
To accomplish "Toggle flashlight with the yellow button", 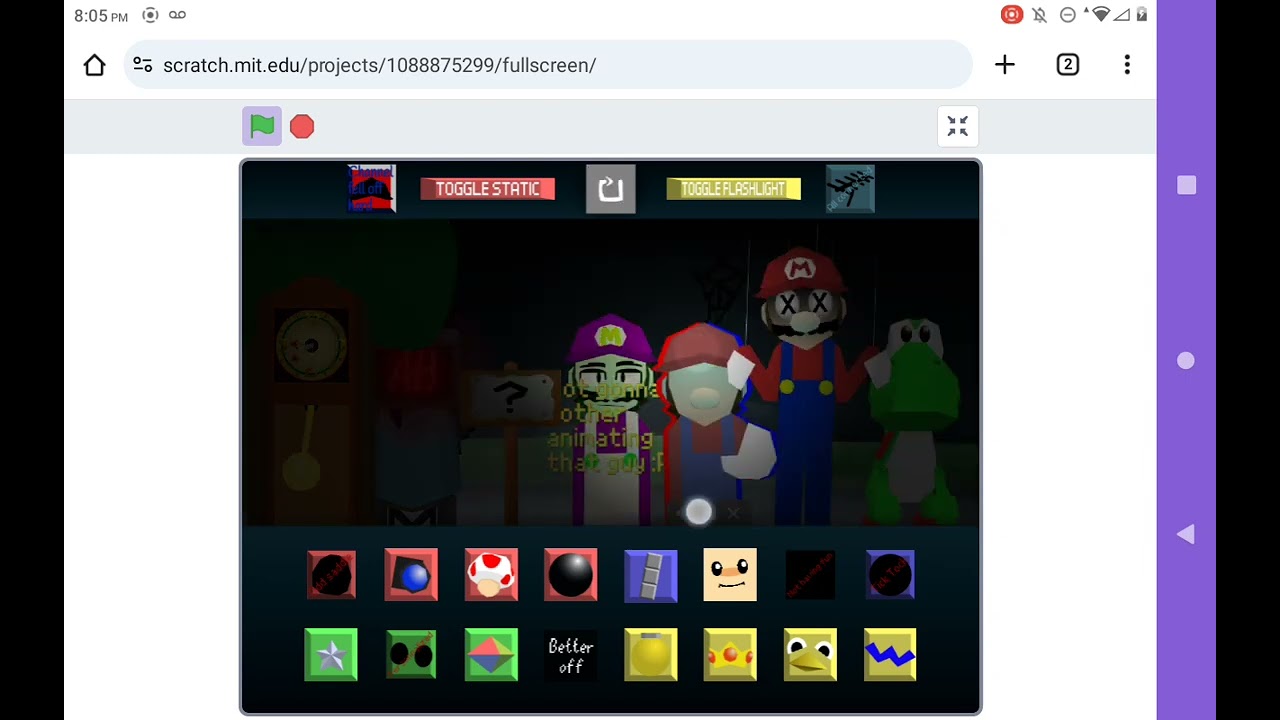I will [x=733, y=189].
